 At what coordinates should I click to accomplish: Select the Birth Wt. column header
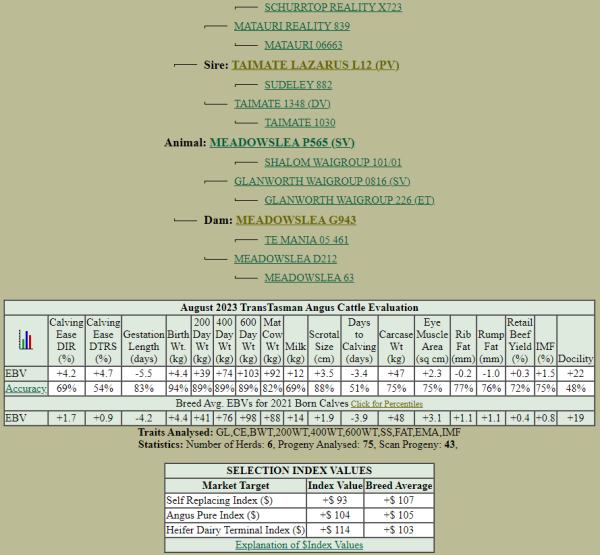[x=178, y=341]
